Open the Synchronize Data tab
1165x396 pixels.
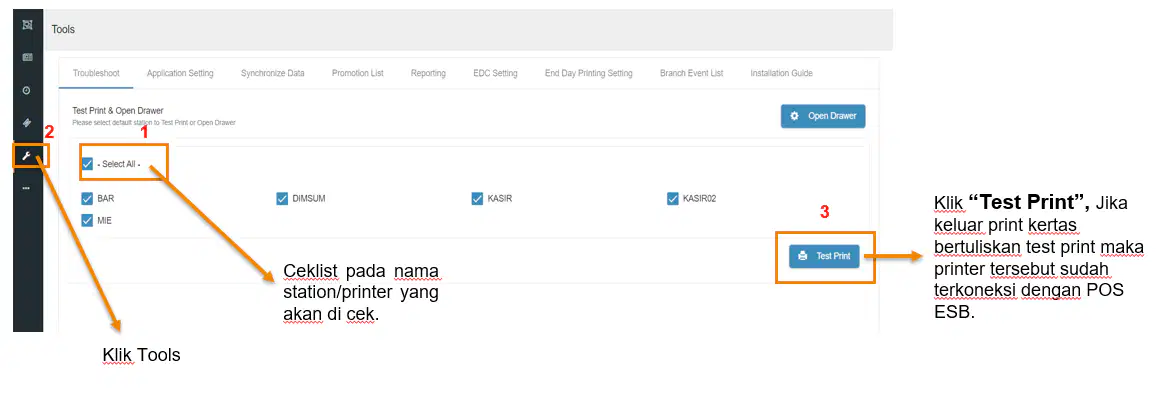coord(273,74)
